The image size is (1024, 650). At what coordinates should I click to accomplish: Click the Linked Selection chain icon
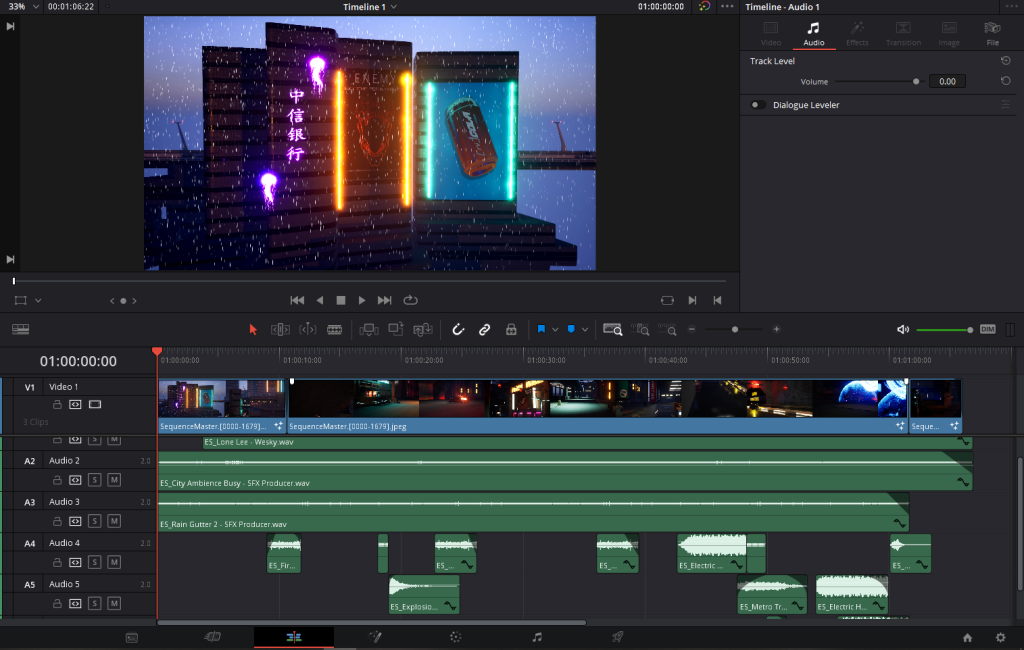(485, 329)
